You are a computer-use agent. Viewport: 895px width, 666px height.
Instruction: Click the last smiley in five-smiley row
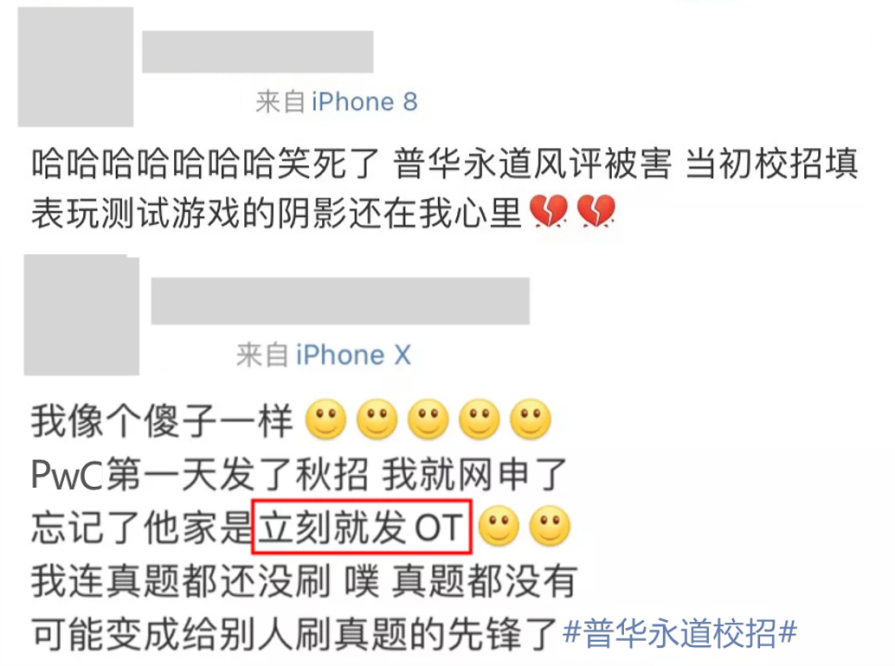pyautogui.click(x=530, y=419)
